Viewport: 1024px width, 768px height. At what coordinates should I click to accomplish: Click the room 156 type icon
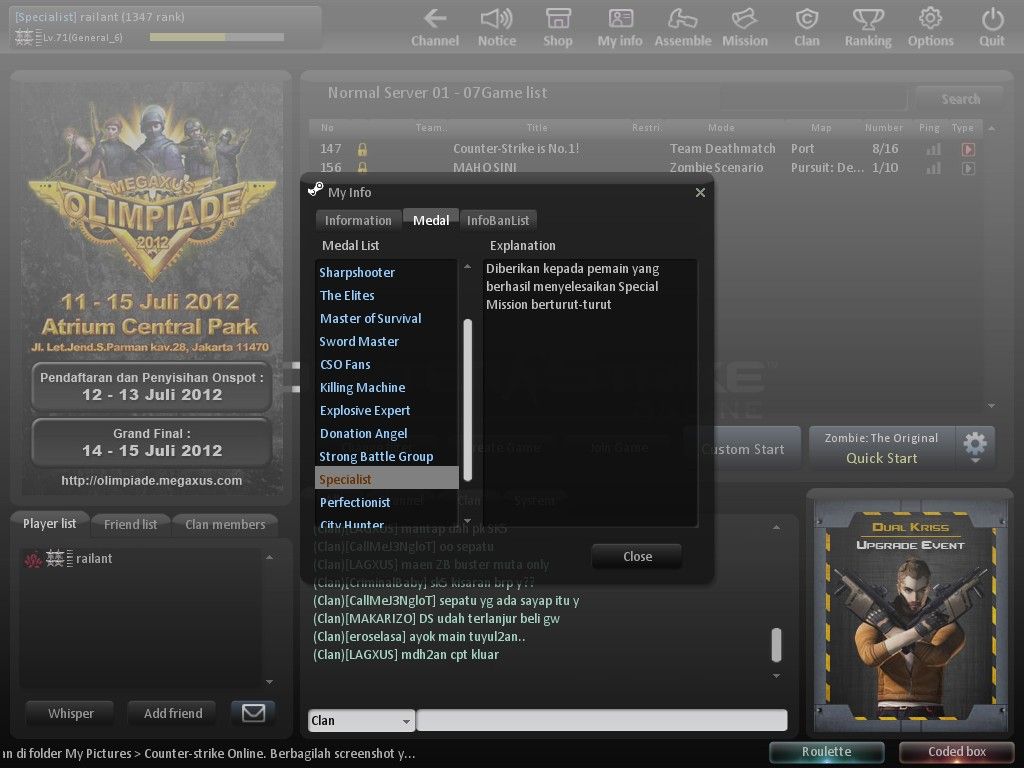[968, 168]
